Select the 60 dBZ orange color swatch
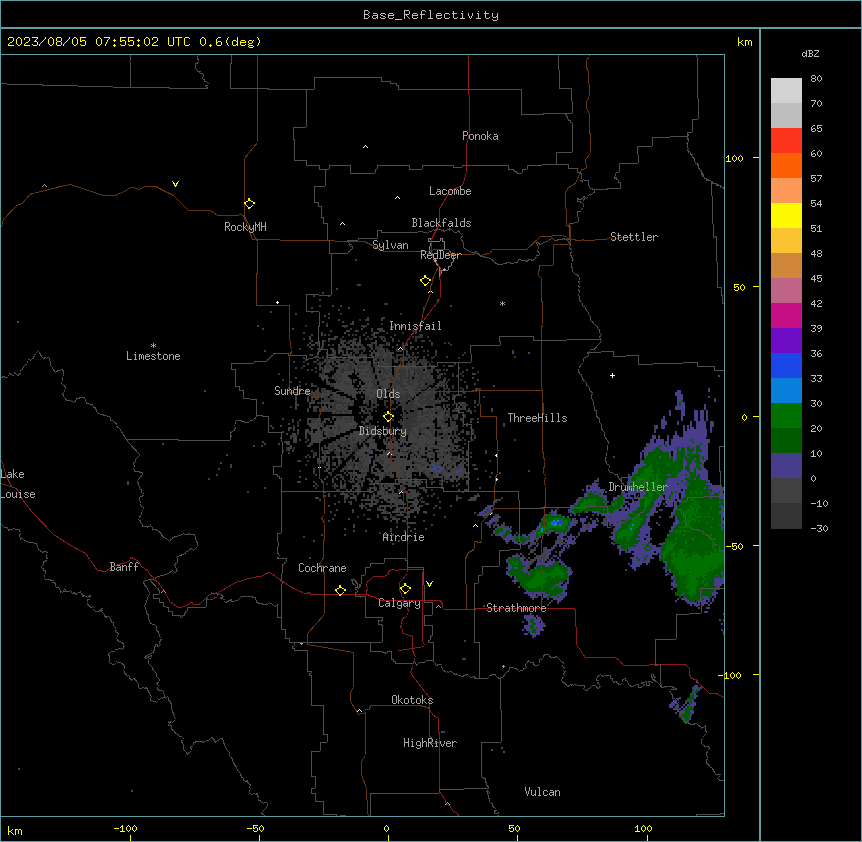 point(786,165)
